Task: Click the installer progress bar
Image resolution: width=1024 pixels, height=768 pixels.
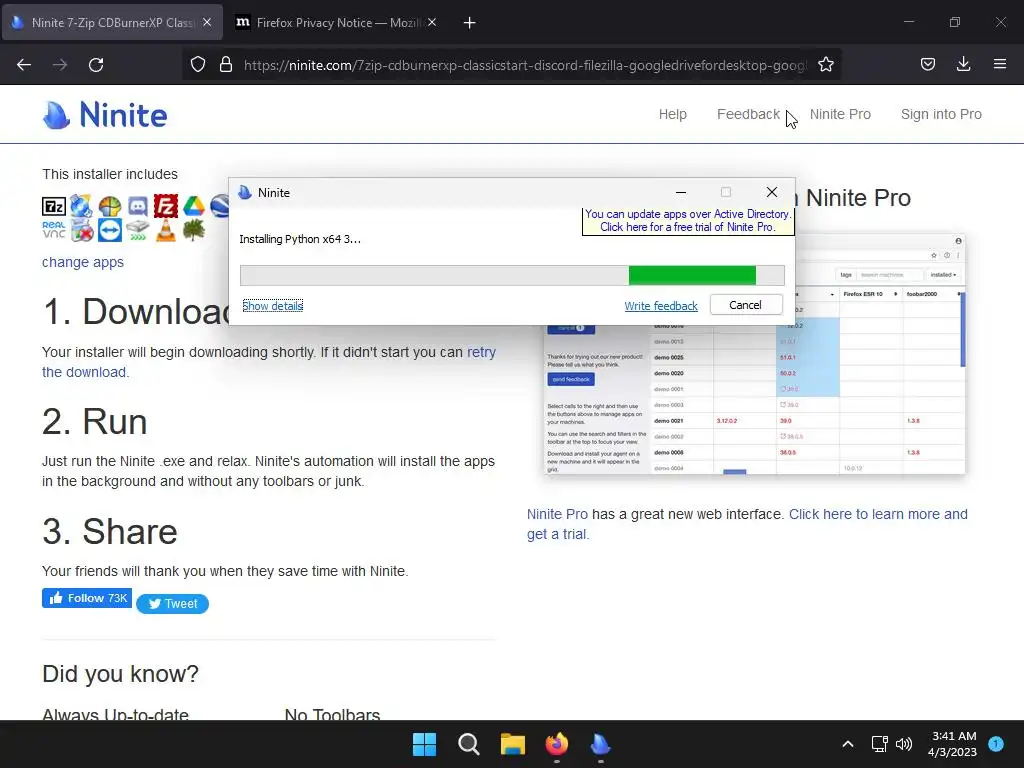Action: click(x=512, y=276)
